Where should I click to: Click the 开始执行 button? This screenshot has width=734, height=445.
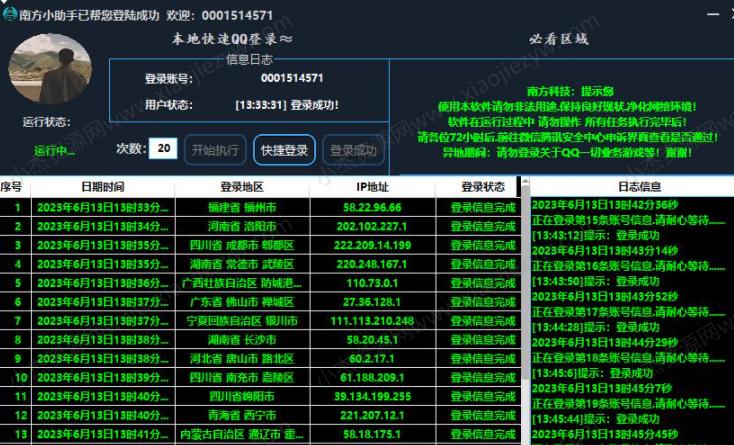coord(215,150)
